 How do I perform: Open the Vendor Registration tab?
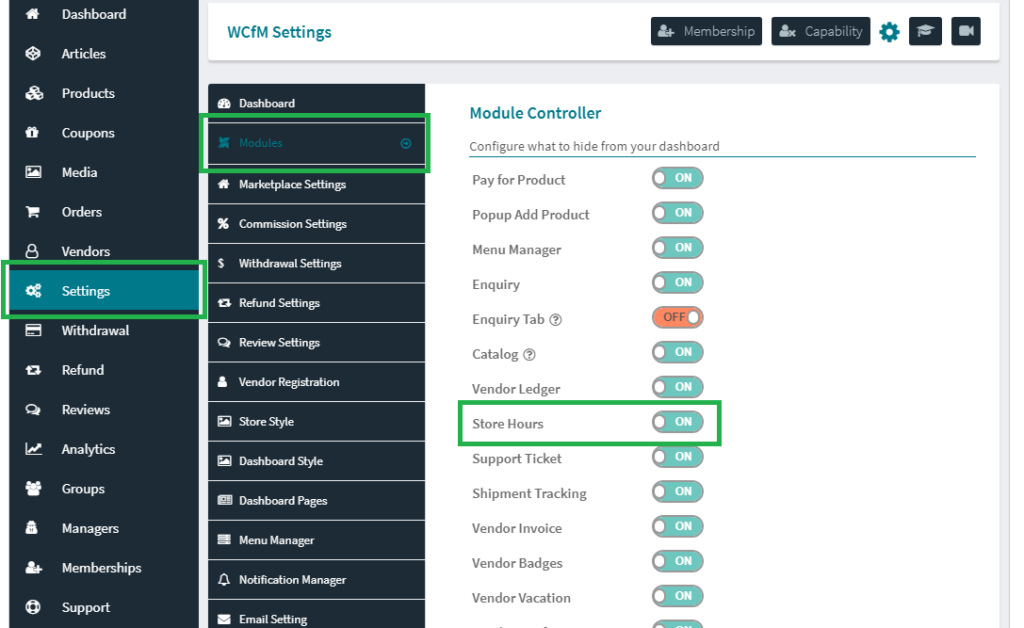[316, 382]
